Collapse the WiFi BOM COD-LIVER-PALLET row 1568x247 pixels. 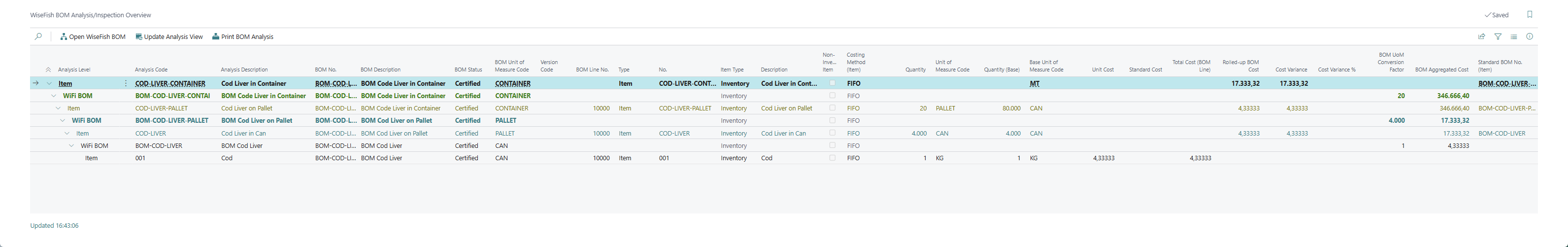(63, 121)
